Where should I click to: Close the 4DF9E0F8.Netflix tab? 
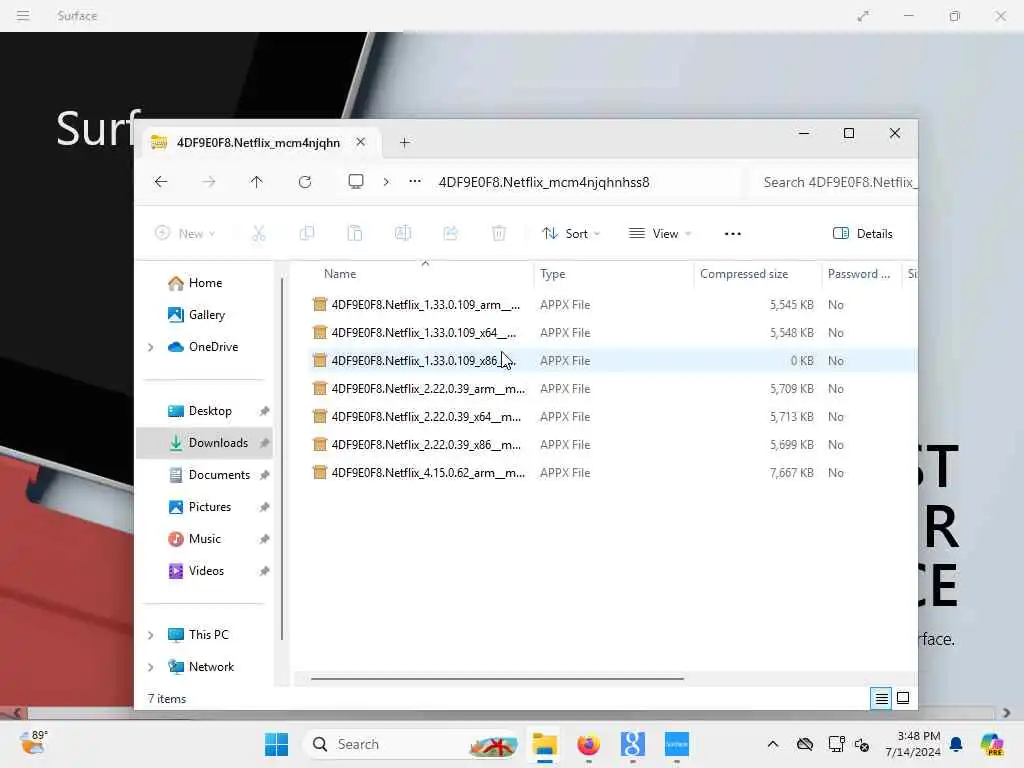tap(360, 142)
